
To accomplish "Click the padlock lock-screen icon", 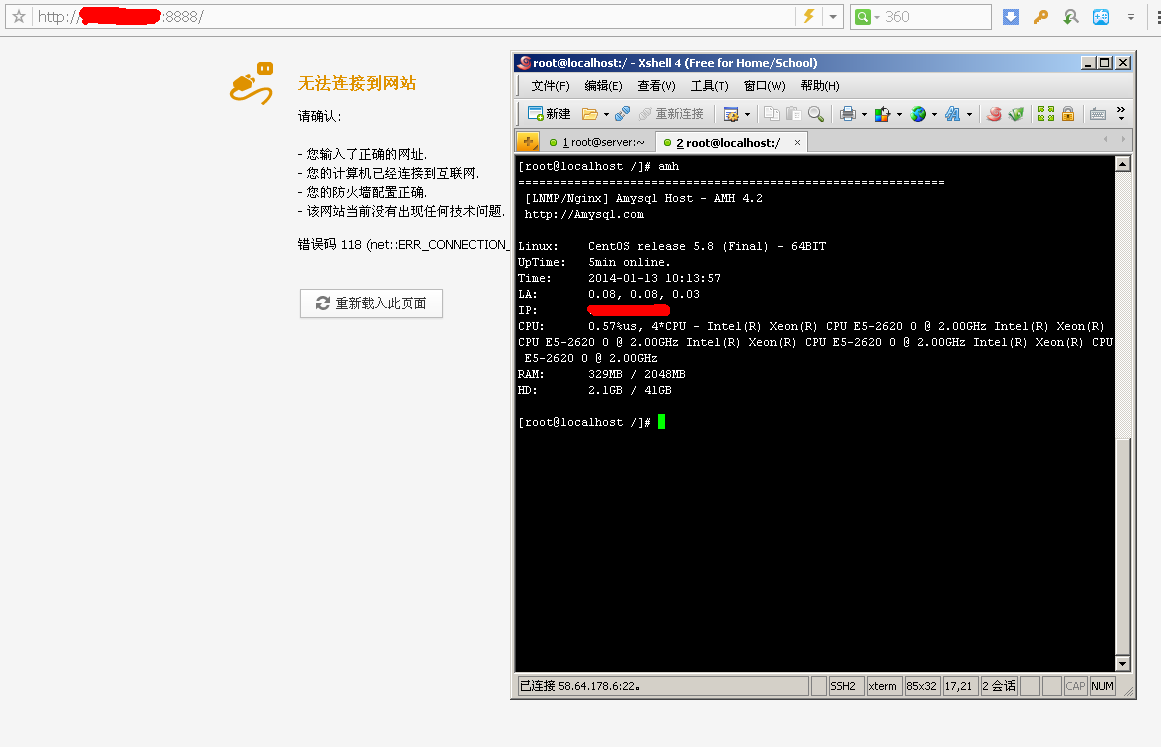I will [x=1068, y=114].
